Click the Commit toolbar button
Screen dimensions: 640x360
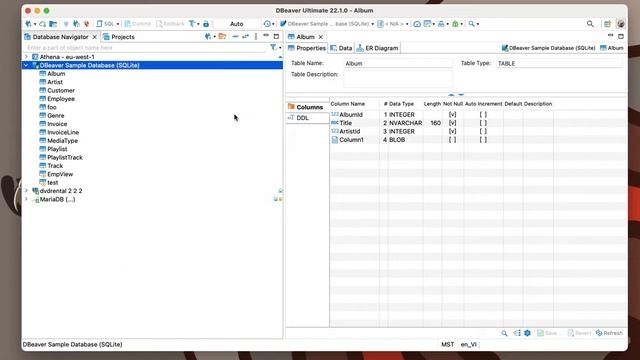[x=138, y=24]
